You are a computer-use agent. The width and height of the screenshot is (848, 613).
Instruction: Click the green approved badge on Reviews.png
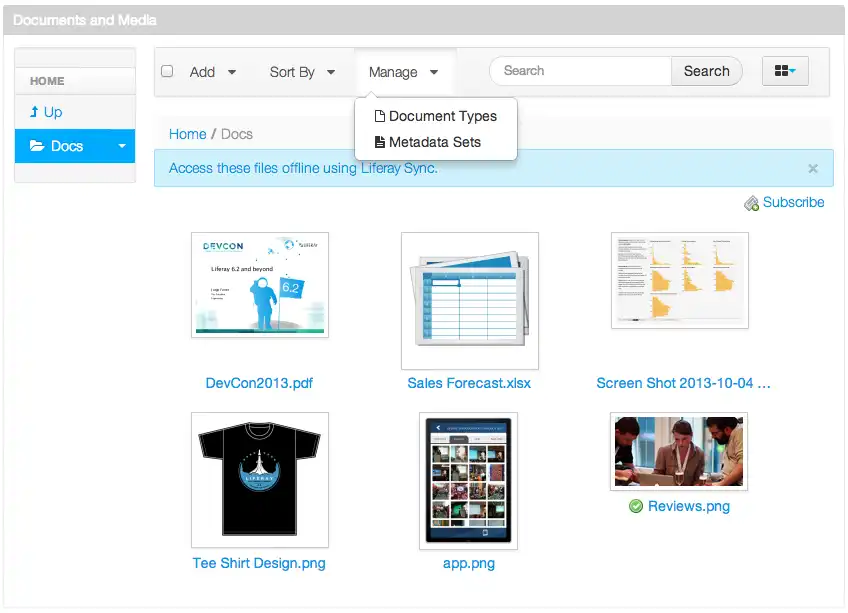[x=636, y=506]
